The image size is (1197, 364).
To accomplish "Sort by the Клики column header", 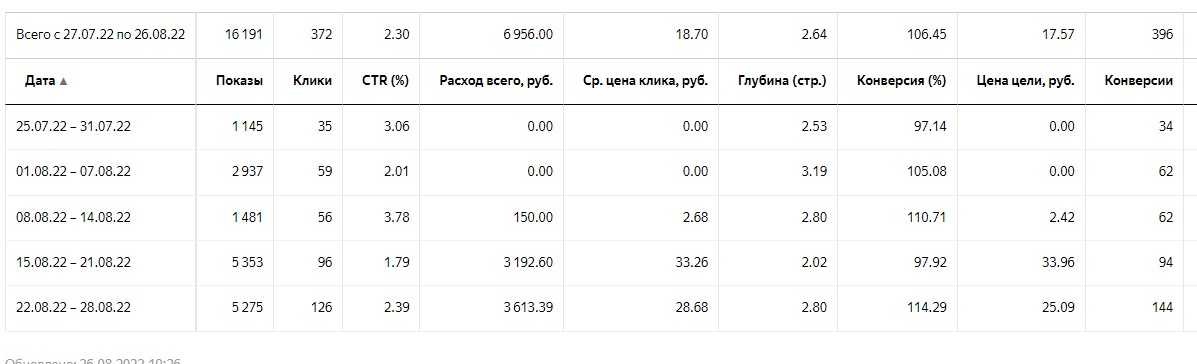I will pyautogui.click(x=312, y=81).
